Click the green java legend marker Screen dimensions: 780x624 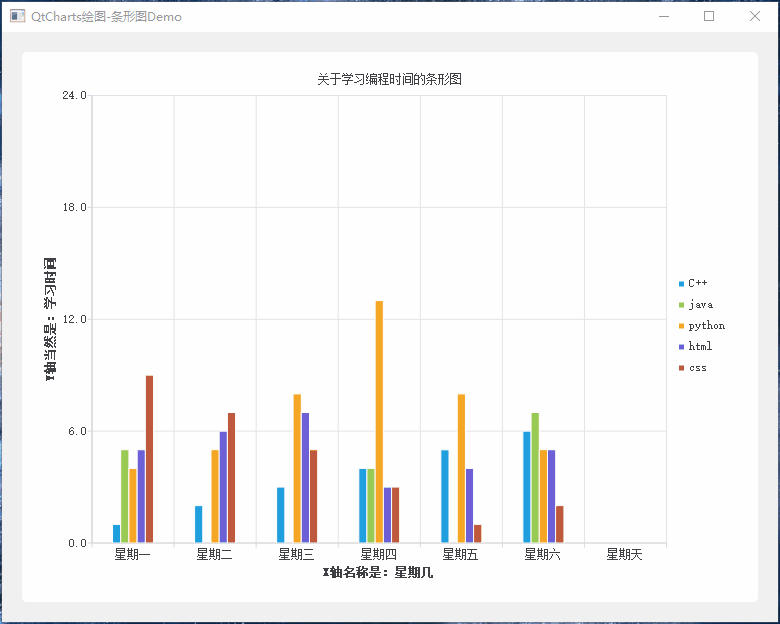682,305
